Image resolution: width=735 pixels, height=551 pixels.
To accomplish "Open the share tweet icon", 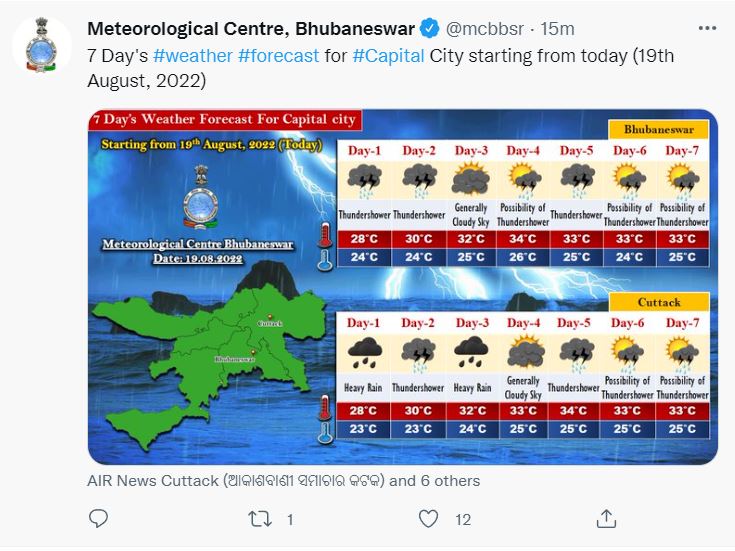I will pos(606,519).
